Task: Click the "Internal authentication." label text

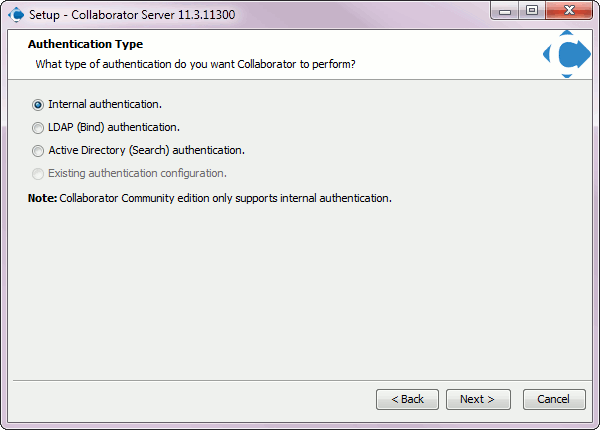Action: click(105, 104)
